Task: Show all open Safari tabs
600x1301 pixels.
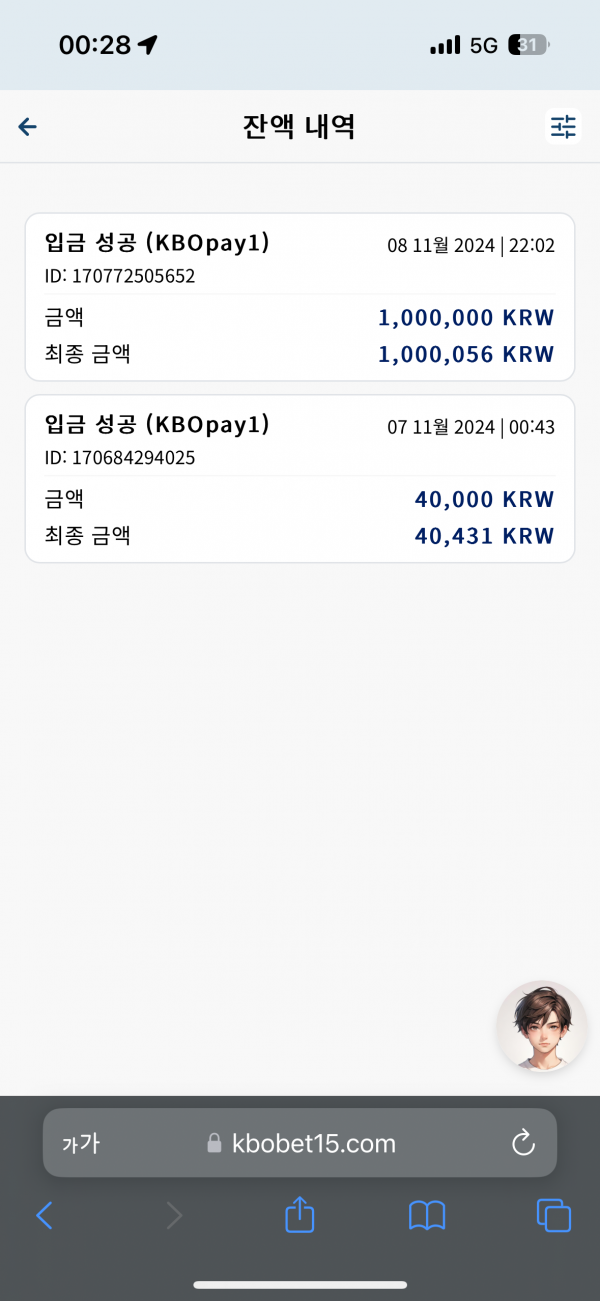Action: click(x=554, y=1216)
